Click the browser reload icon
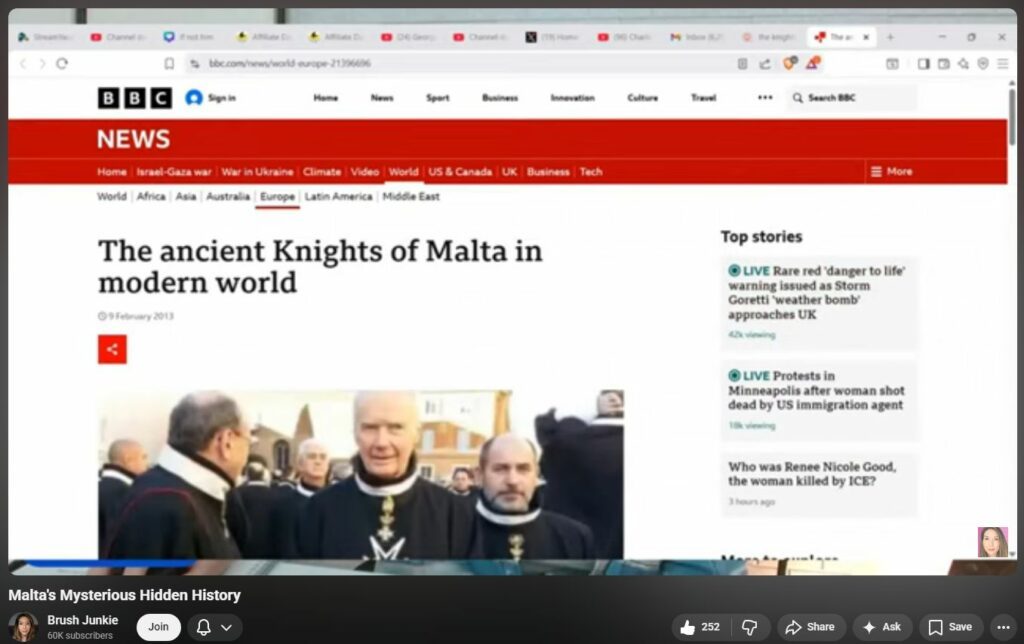Viewport: 1024px width, 644px height. click(62, 63)
